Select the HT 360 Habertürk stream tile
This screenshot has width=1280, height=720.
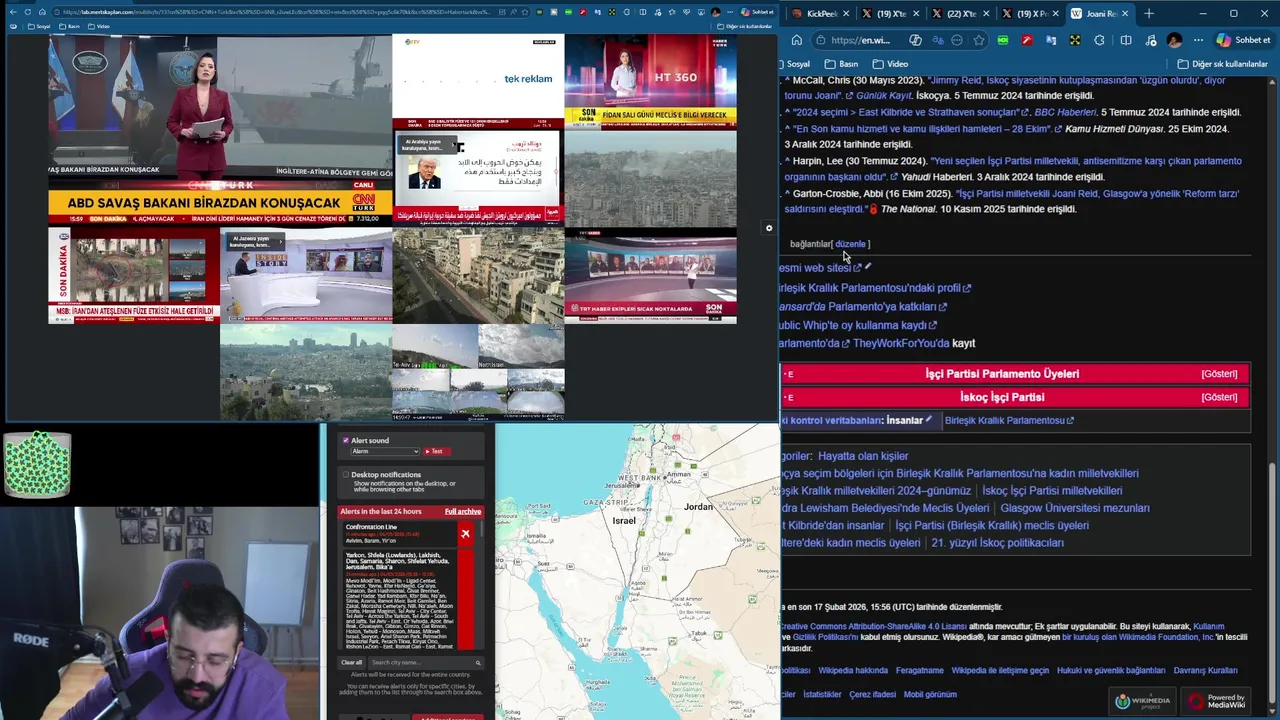pos(650,81)
